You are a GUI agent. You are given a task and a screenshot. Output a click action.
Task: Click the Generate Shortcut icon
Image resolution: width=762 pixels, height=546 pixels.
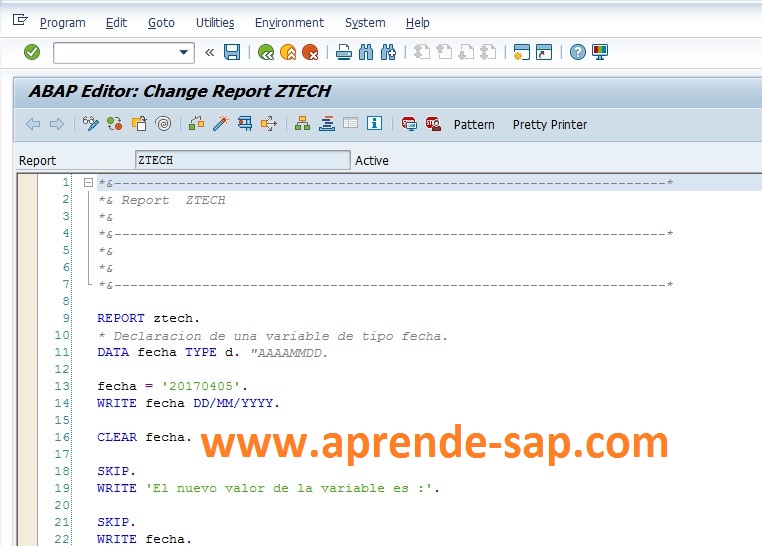(544, 52)
